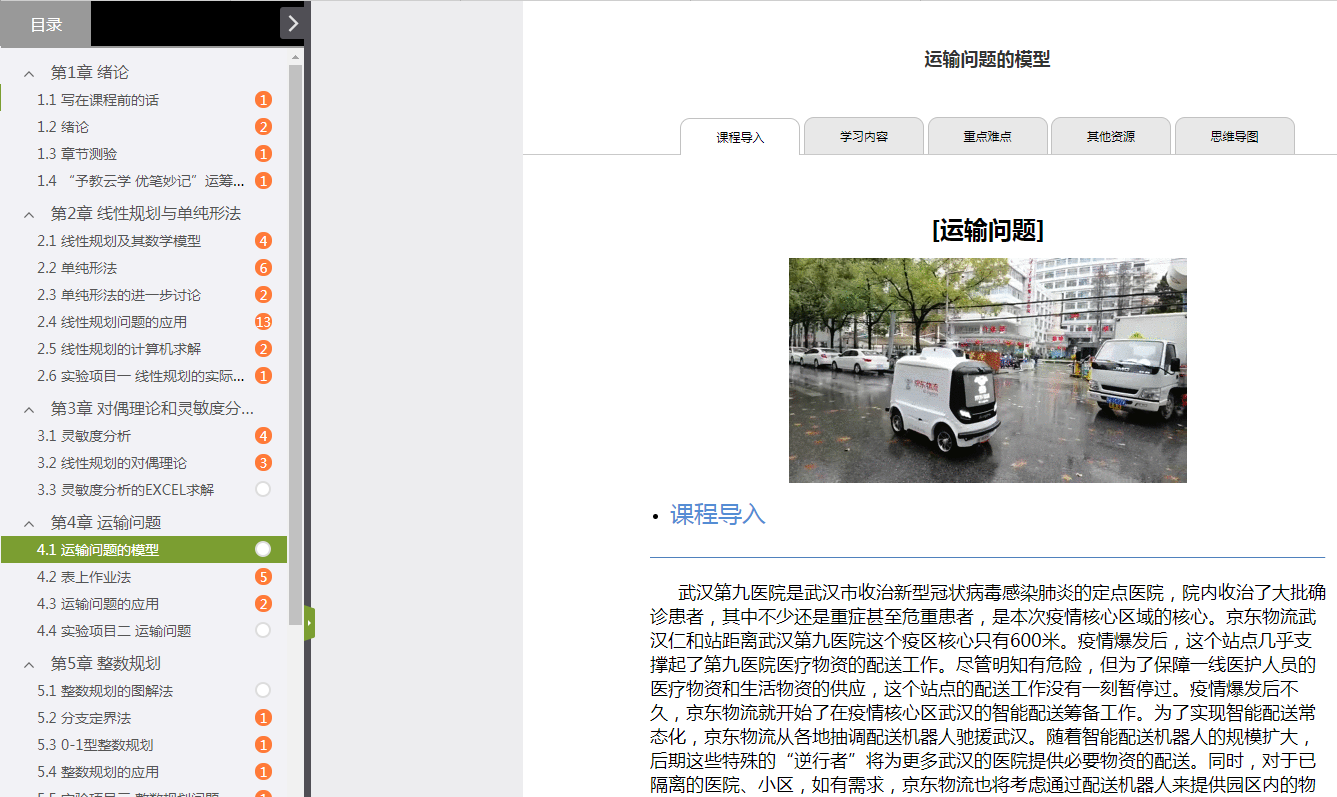The height and width of the screenshot is (797, 1337).
Task: Collapse the sidebar with the top arrow button
Action: click(292, 23)
